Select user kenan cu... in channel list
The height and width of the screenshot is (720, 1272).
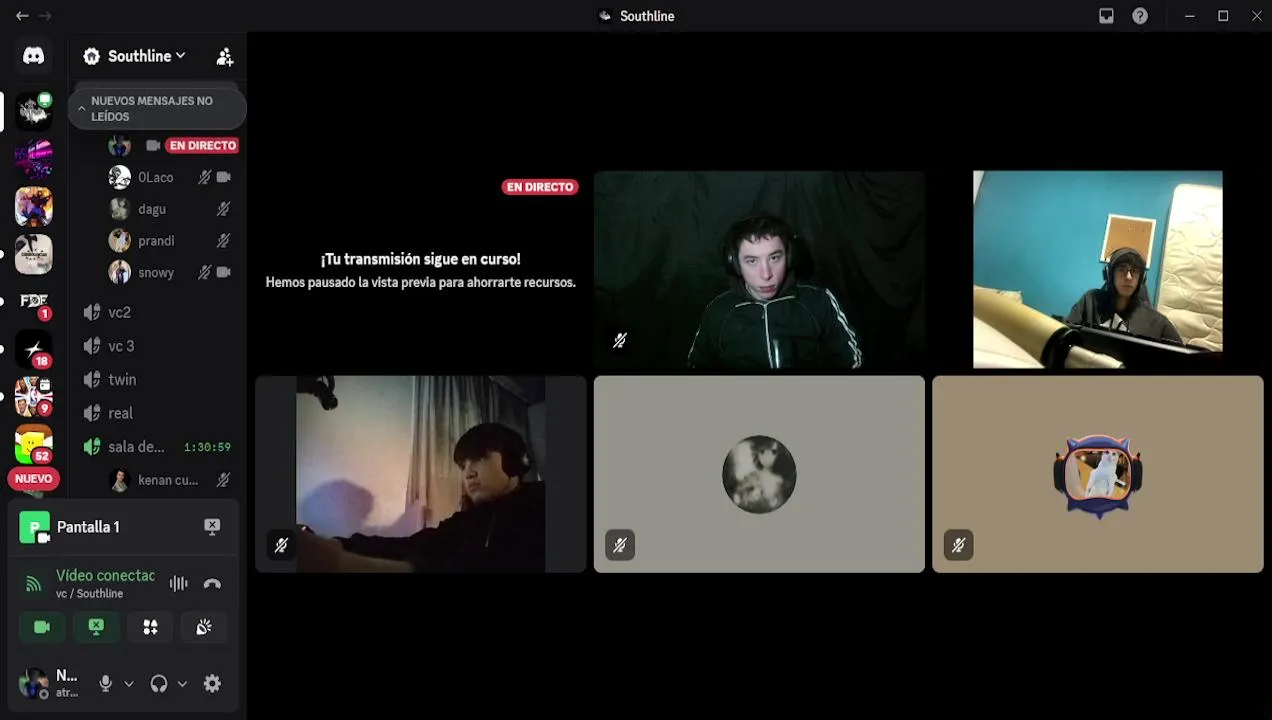click(168, 480)
